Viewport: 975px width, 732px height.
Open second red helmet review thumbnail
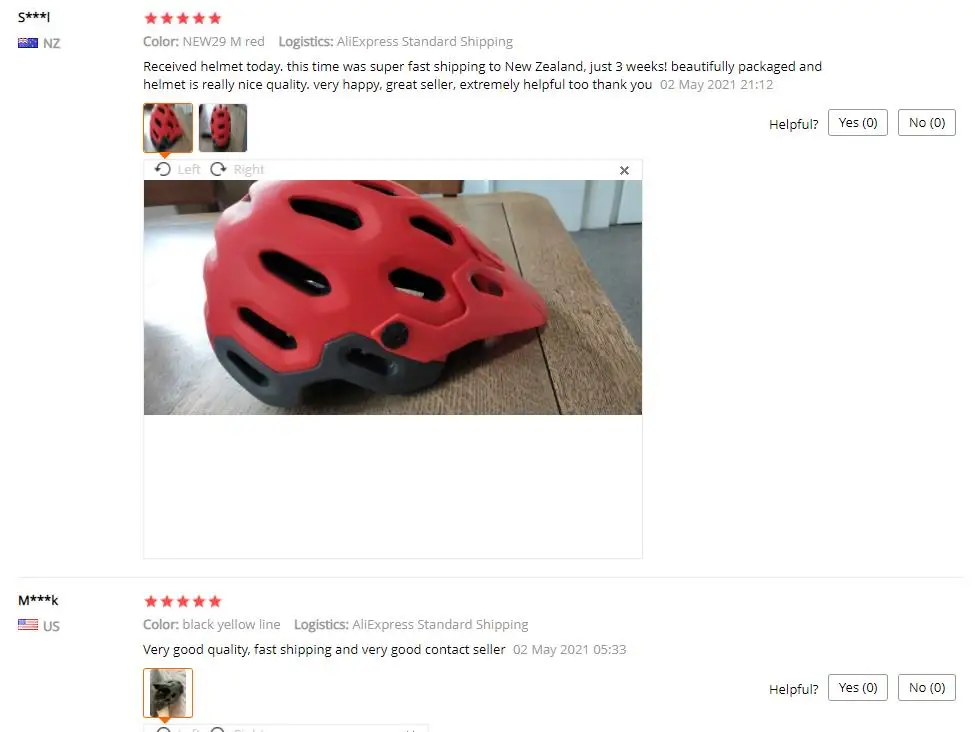223,127
